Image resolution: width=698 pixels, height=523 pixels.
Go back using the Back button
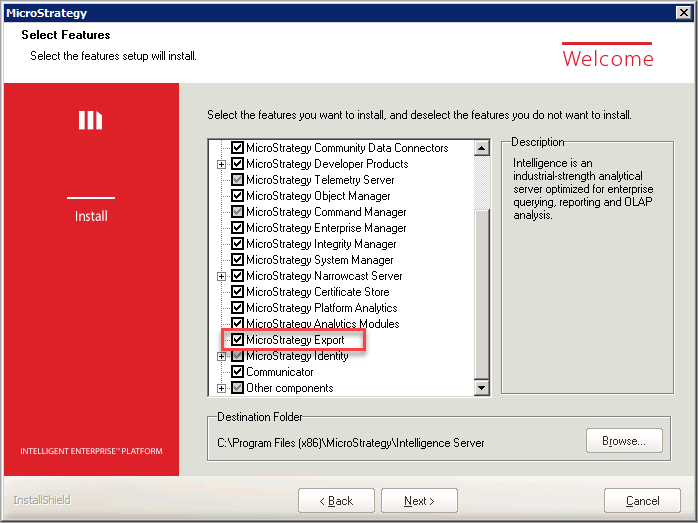336,501
